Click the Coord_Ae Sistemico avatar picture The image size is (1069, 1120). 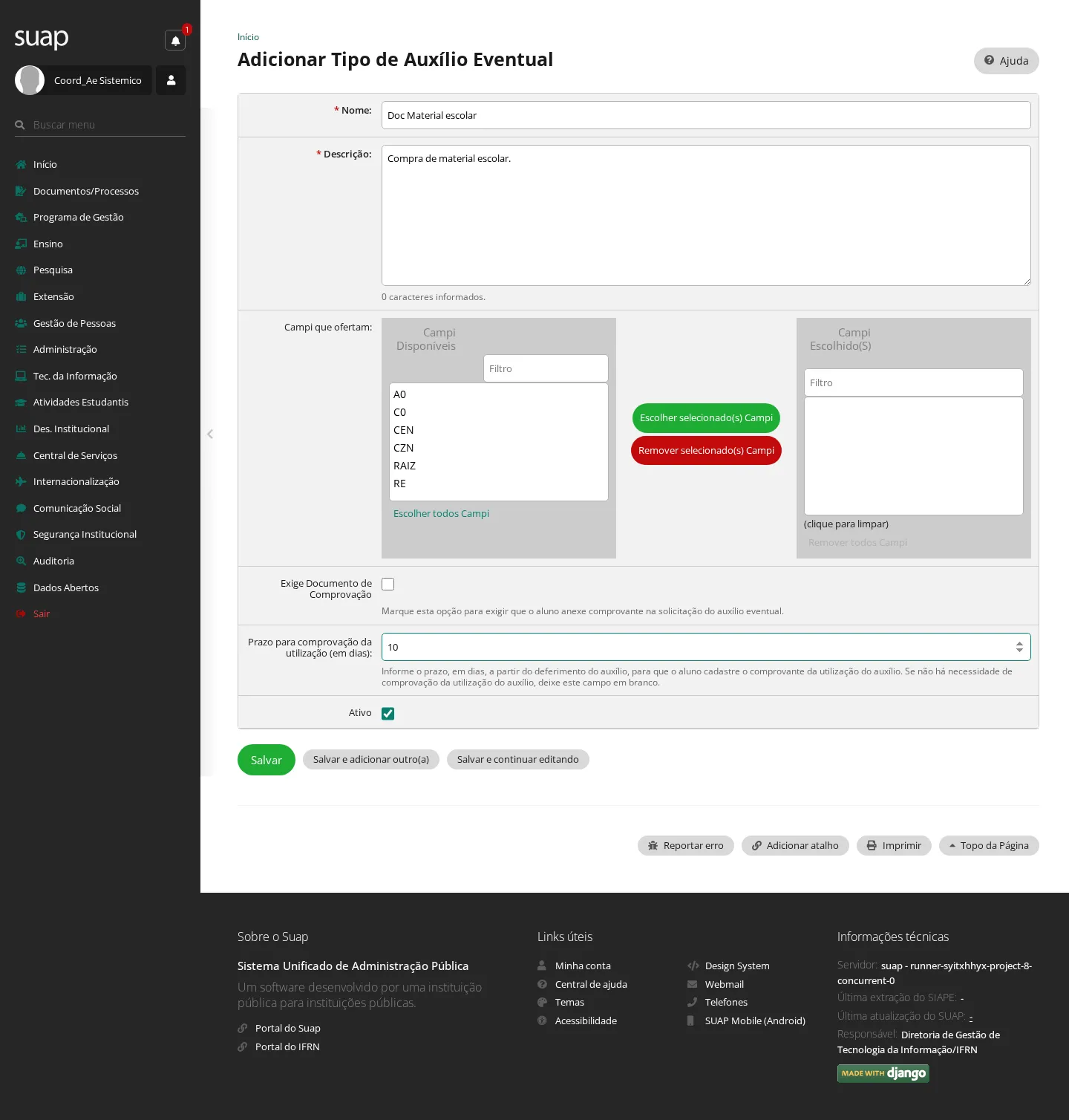coord(30,80)
